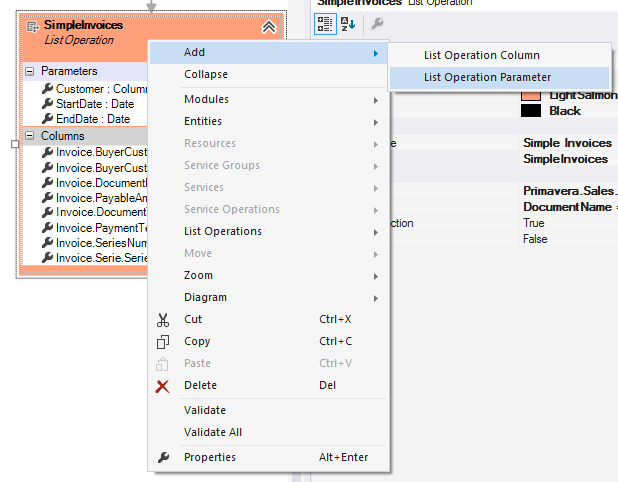Click the Simple Invoices property value

[x=568, y=143]
